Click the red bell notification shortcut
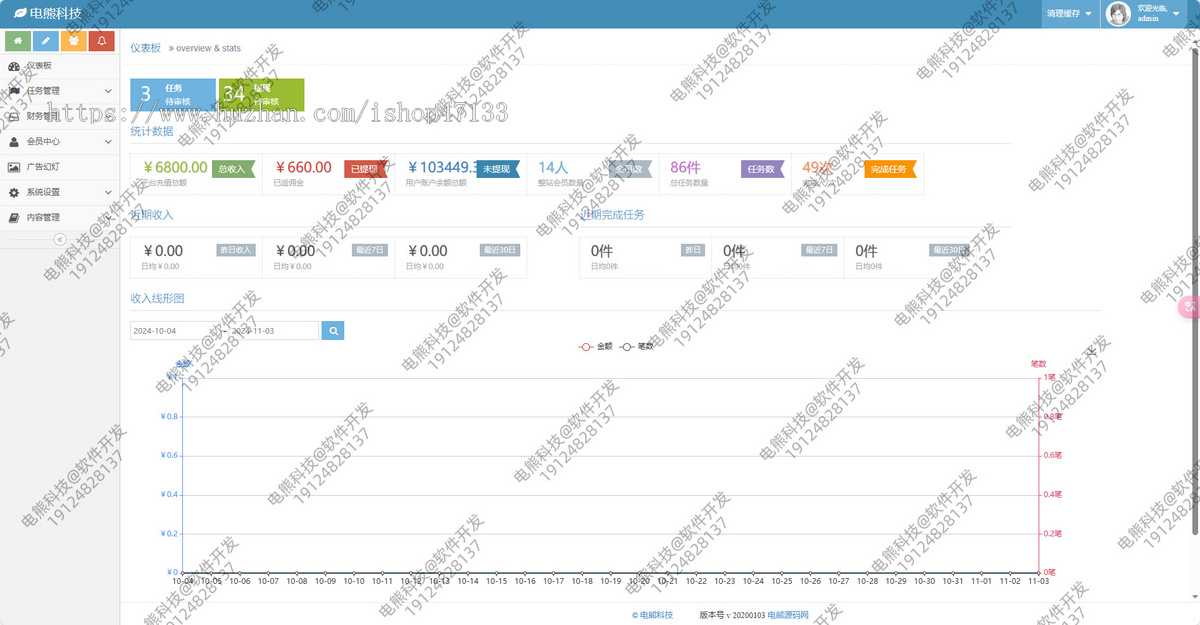The image size is (1200, 625). click(x=101, y=41)
